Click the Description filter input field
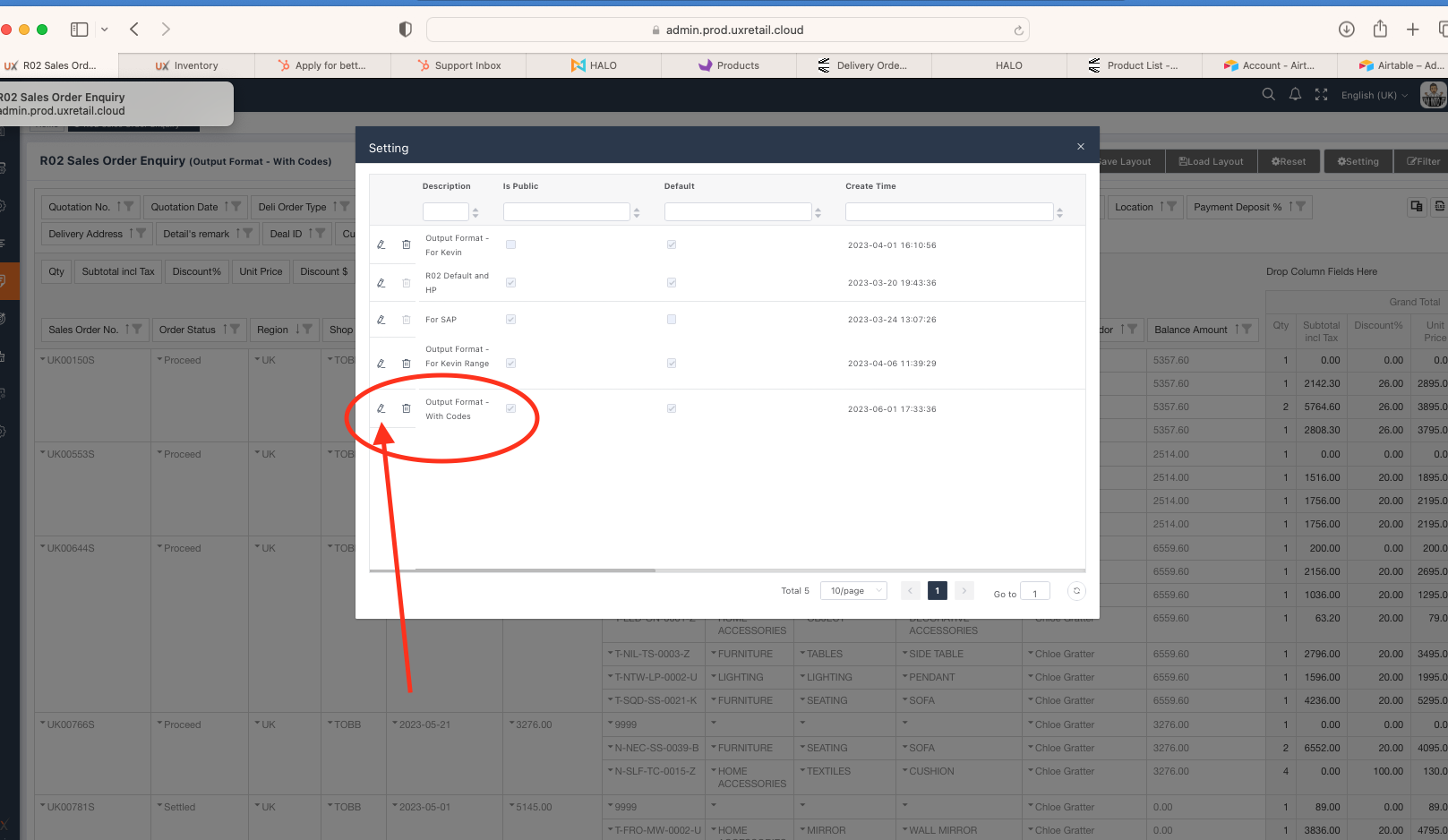This screenshot has width=1448, height=840. [x=445, y=212]
